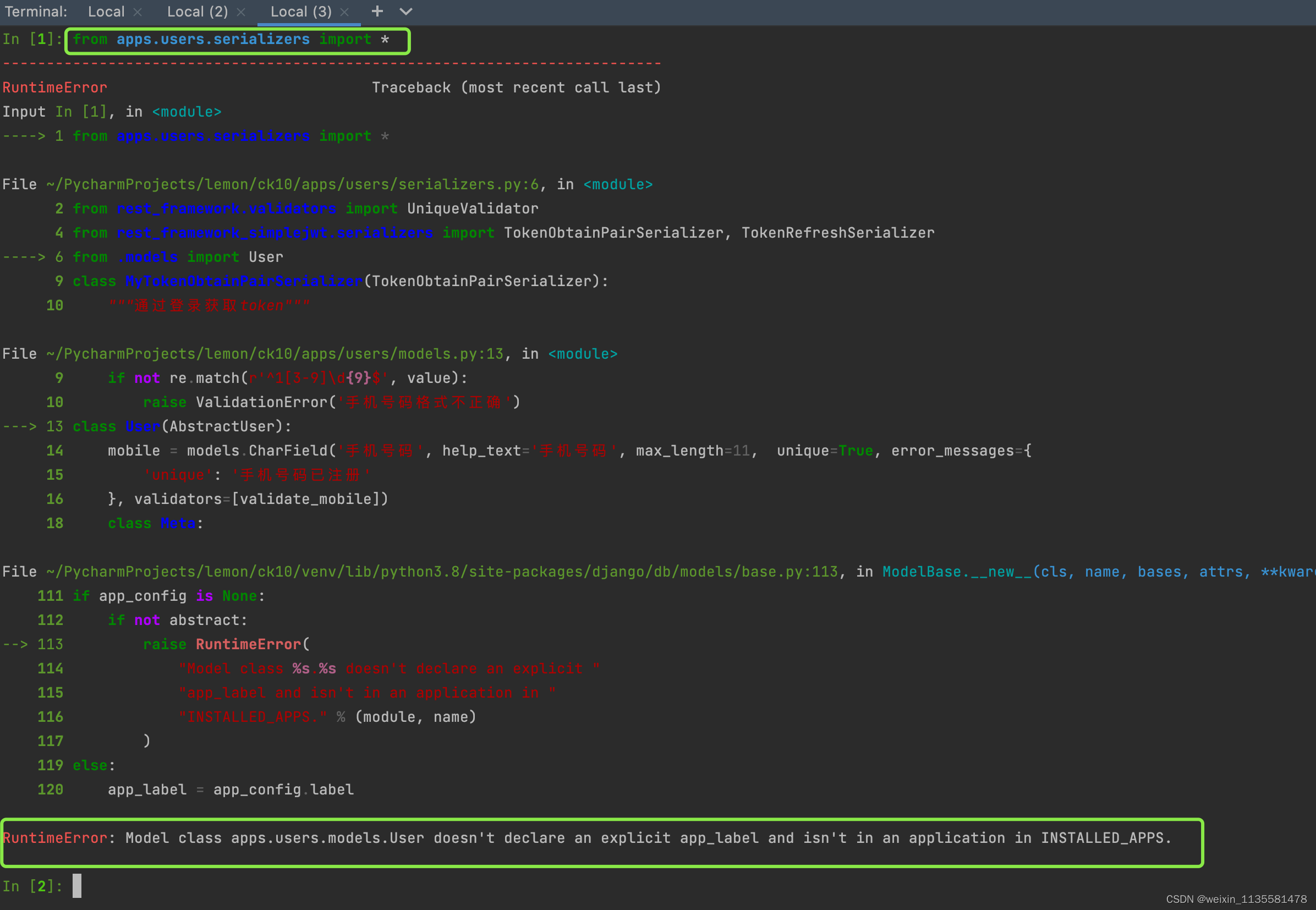The height and width of the screenshot is (910, 1316).
Task: Click the red RuntimeError traceback header
Action: (x=54, y=87)
